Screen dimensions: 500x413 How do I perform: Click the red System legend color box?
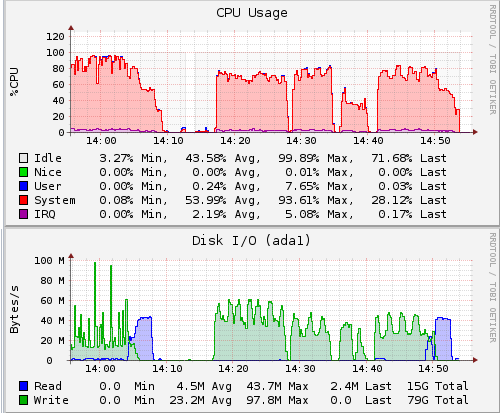23,200
